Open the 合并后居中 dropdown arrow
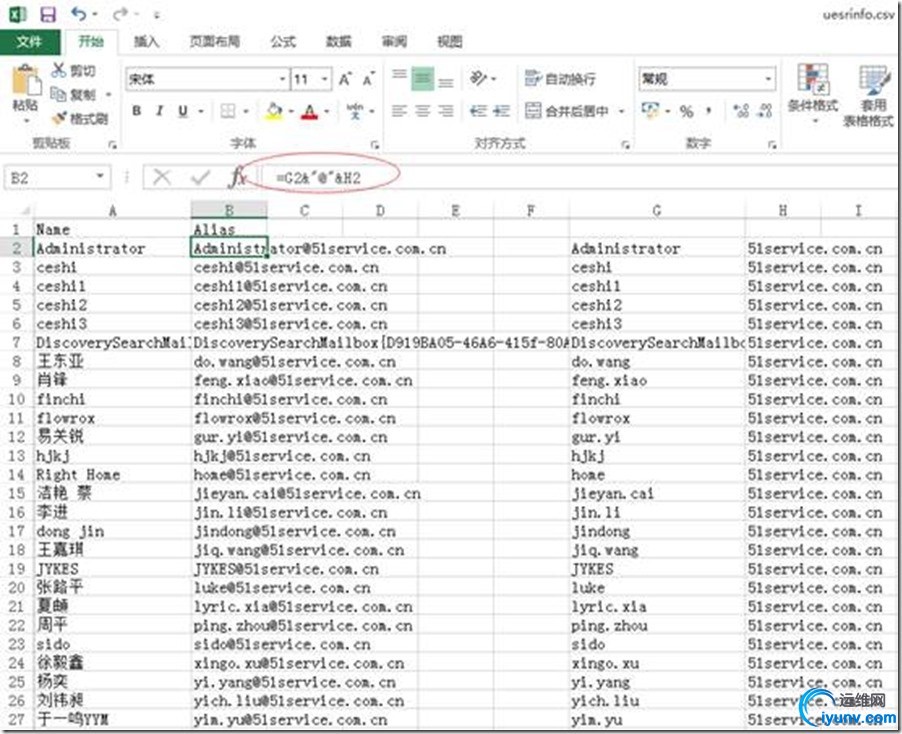This screenshot has height=734, width=902. pyautogui.click(x=621, y=110)
